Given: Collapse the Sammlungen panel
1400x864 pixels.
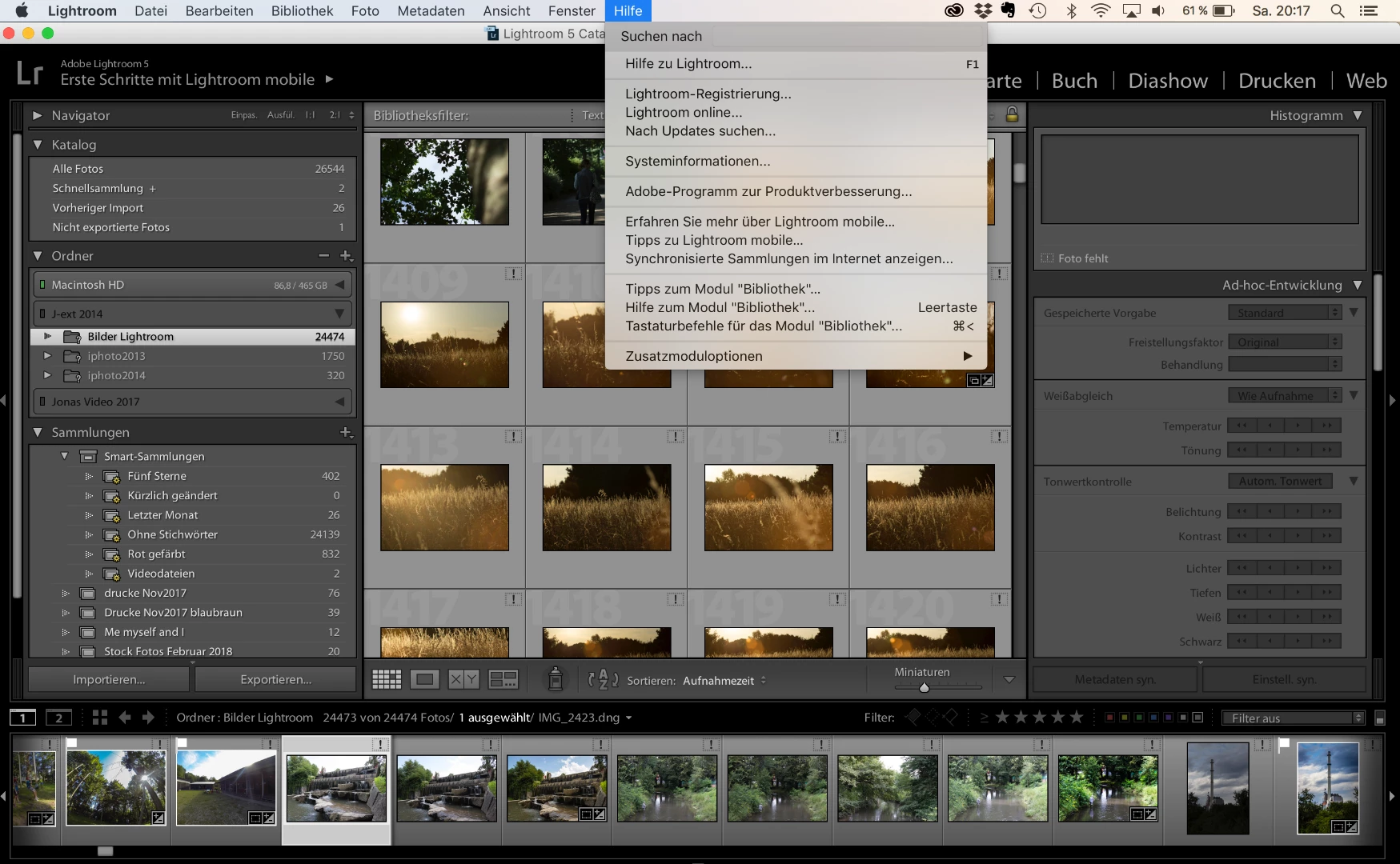Looking at the screenshot, I should pyautogui.click(x=37, y=432).
